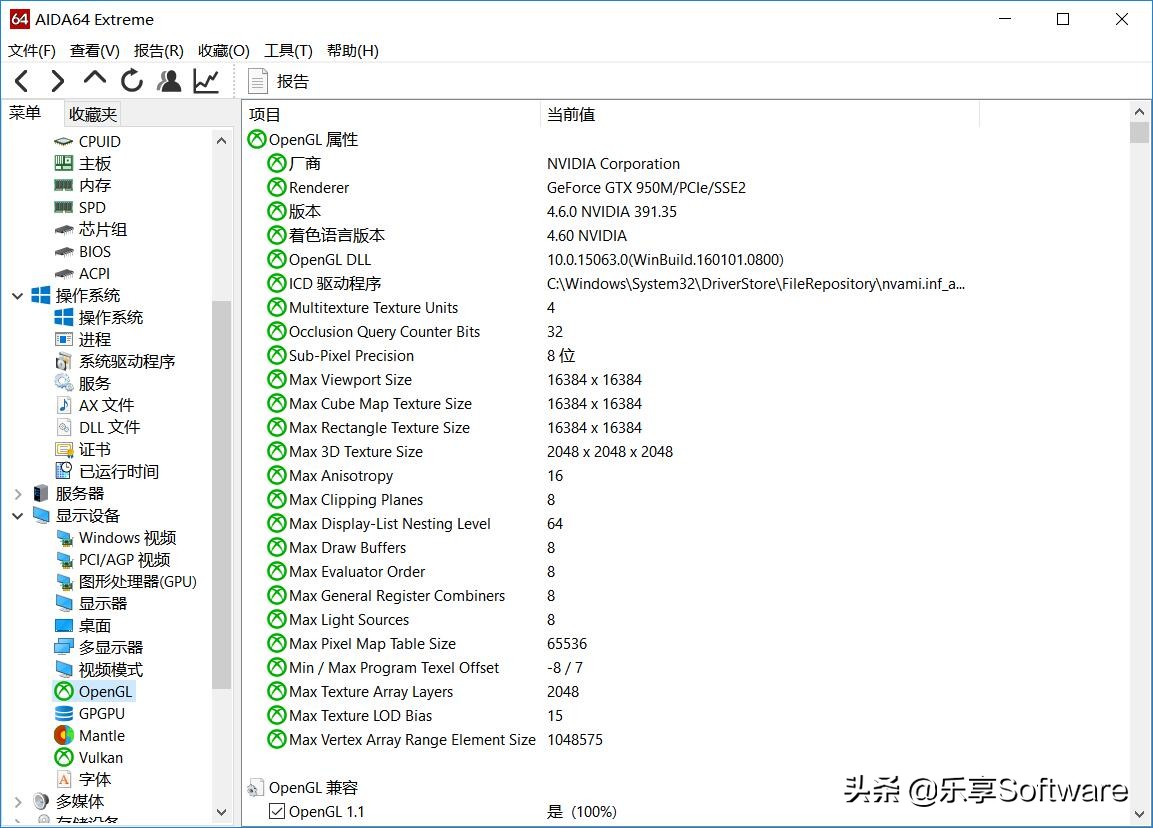The image size is (1153, 828).
Task: Click the BIOS sidebar entry
Action: pyautogui.click(x=93, y=251)
